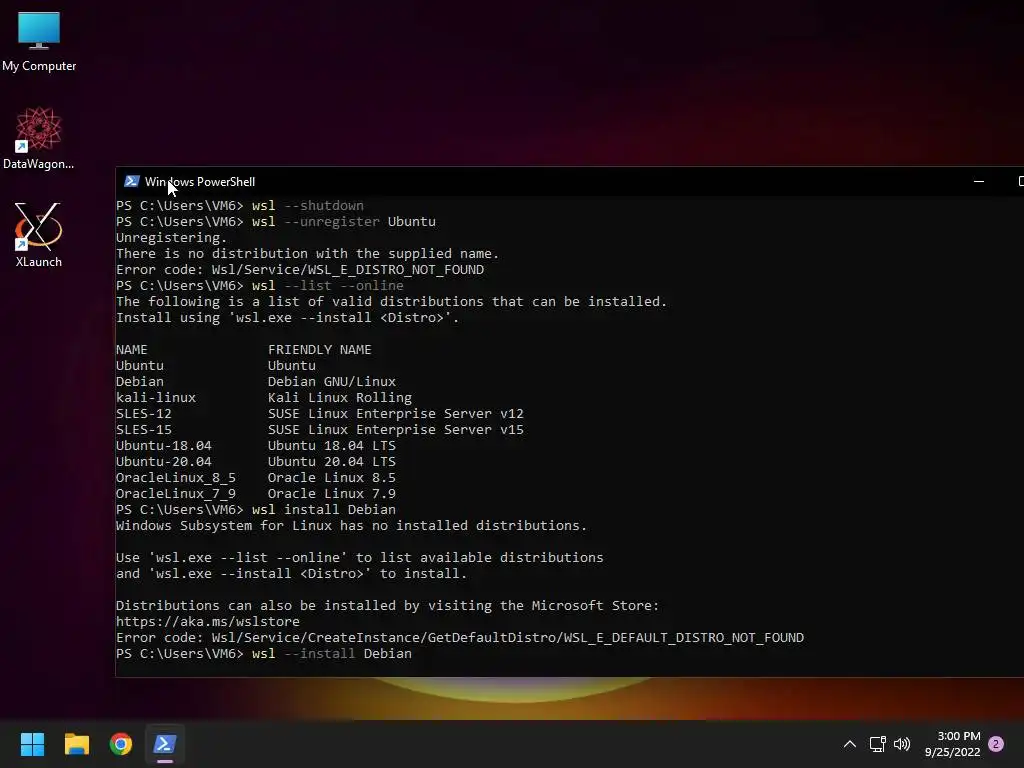Click the 'NAME' column header
This screenshot has height=768, width=1024.
click(x=132, y=349)
